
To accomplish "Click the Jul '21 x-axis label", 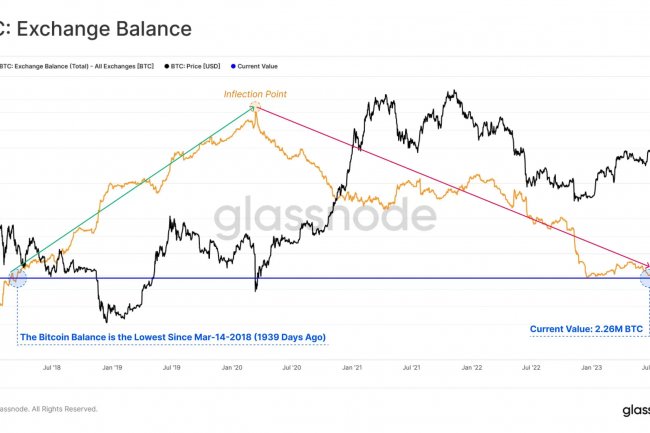I will (x=410, y=369).
